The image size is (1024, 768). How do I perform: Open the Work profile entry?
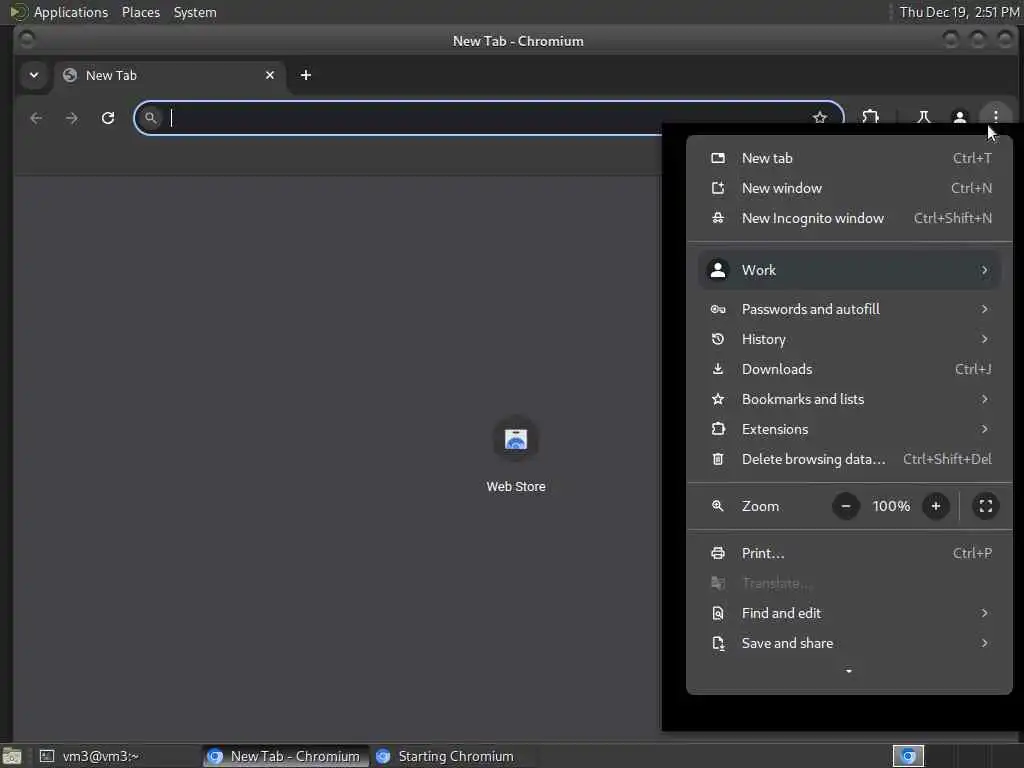850,270
